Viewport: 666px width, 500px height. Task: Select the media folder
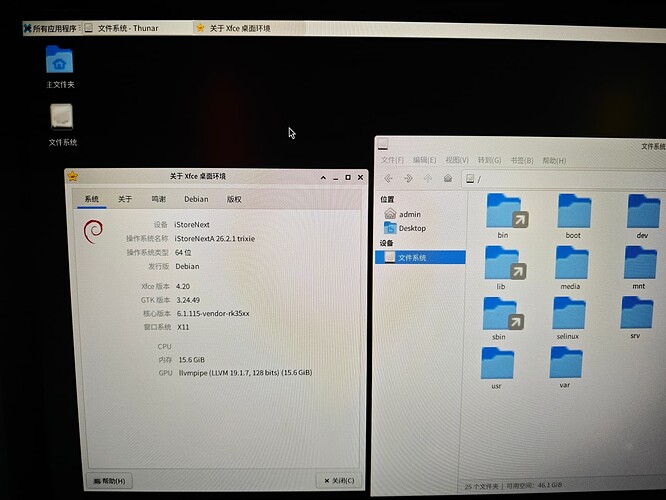point(571,268)
